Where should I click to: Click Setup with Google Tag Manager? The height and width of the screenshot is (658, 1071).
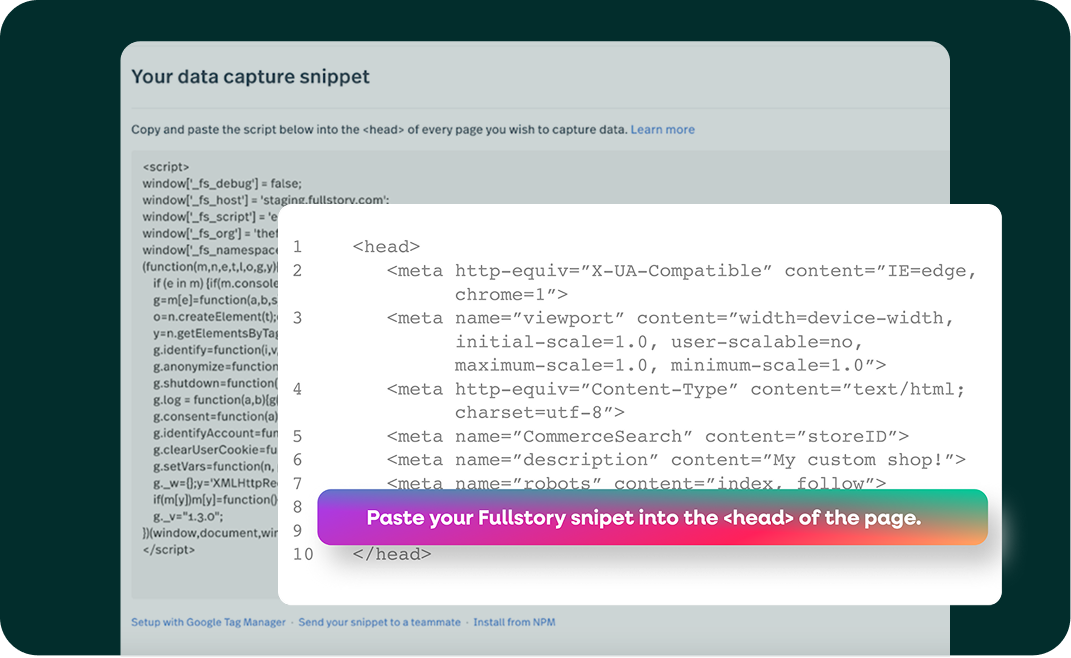click(x=208, y=622)
